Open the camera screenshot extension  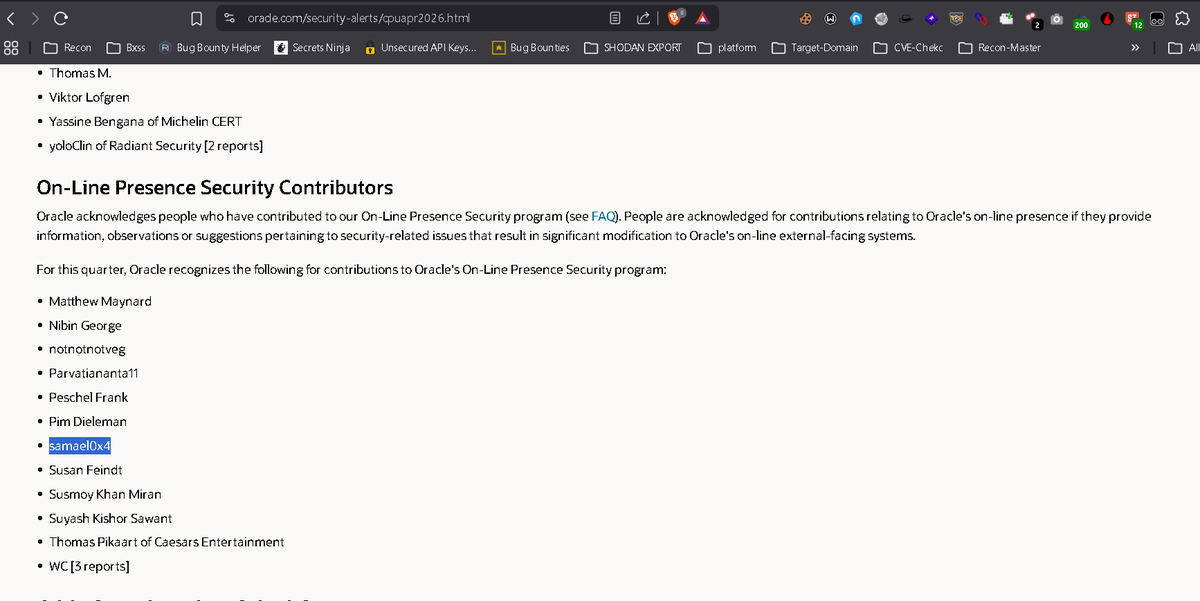coord(1056,18)
